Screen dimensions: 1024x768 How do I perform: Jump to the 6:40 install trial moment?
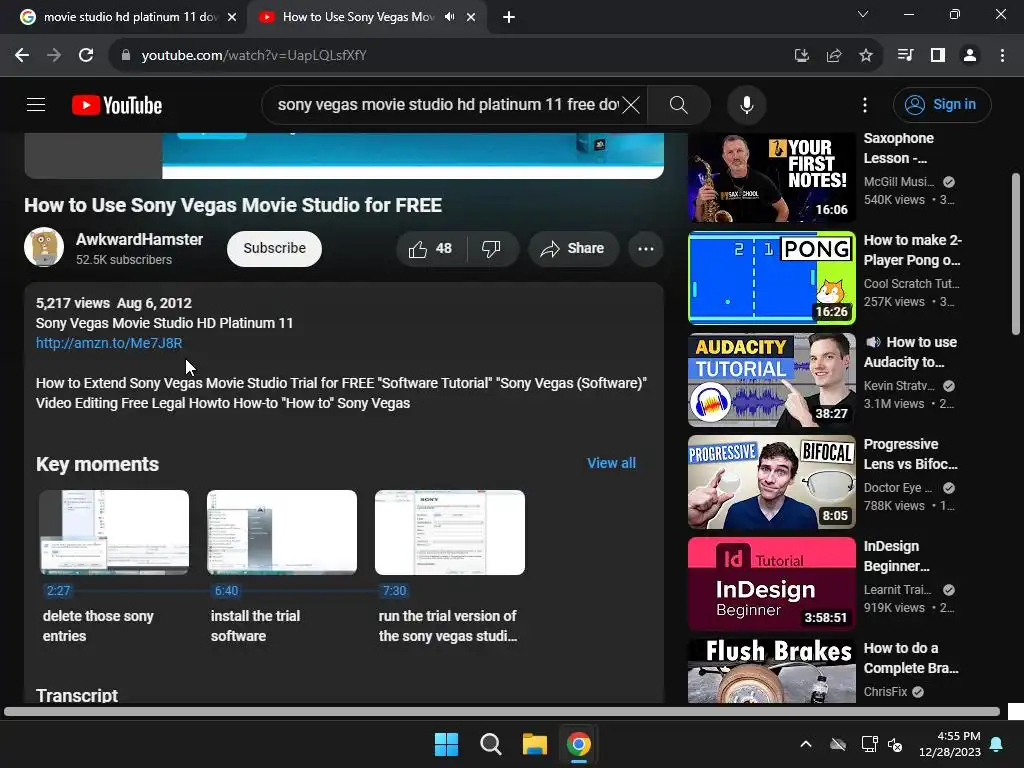coord(282,532)
